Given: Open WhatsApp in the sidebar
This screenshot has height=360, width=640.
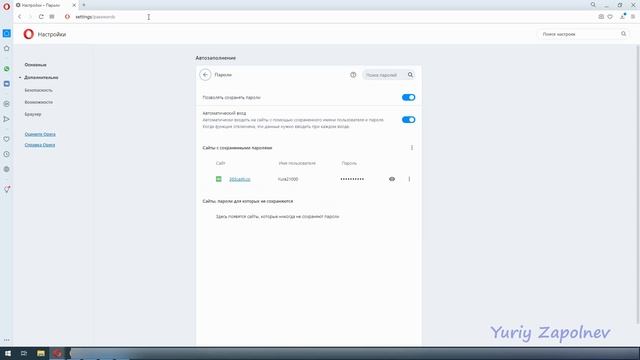Looking at the screenshot, I should click(x=7, y=69).
